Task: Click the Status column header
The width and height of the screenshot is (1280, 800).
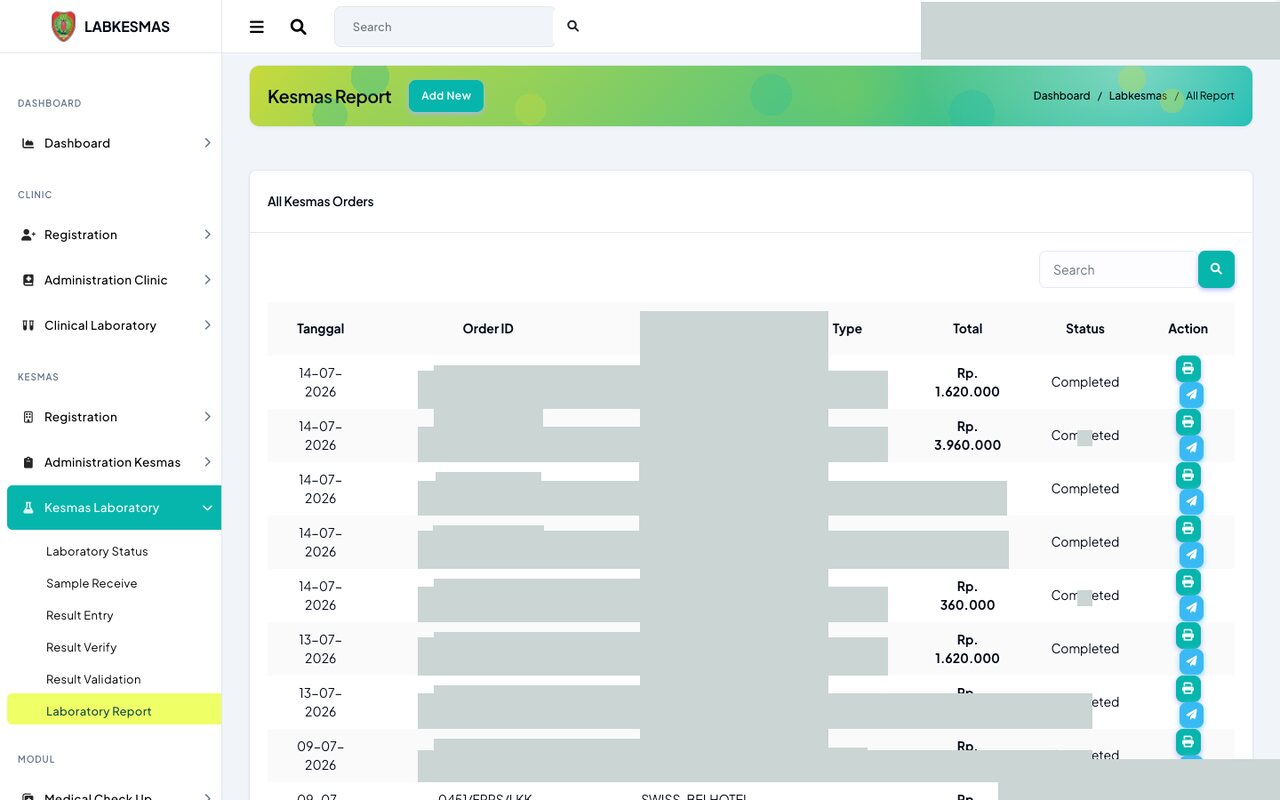Action: 1085,328
